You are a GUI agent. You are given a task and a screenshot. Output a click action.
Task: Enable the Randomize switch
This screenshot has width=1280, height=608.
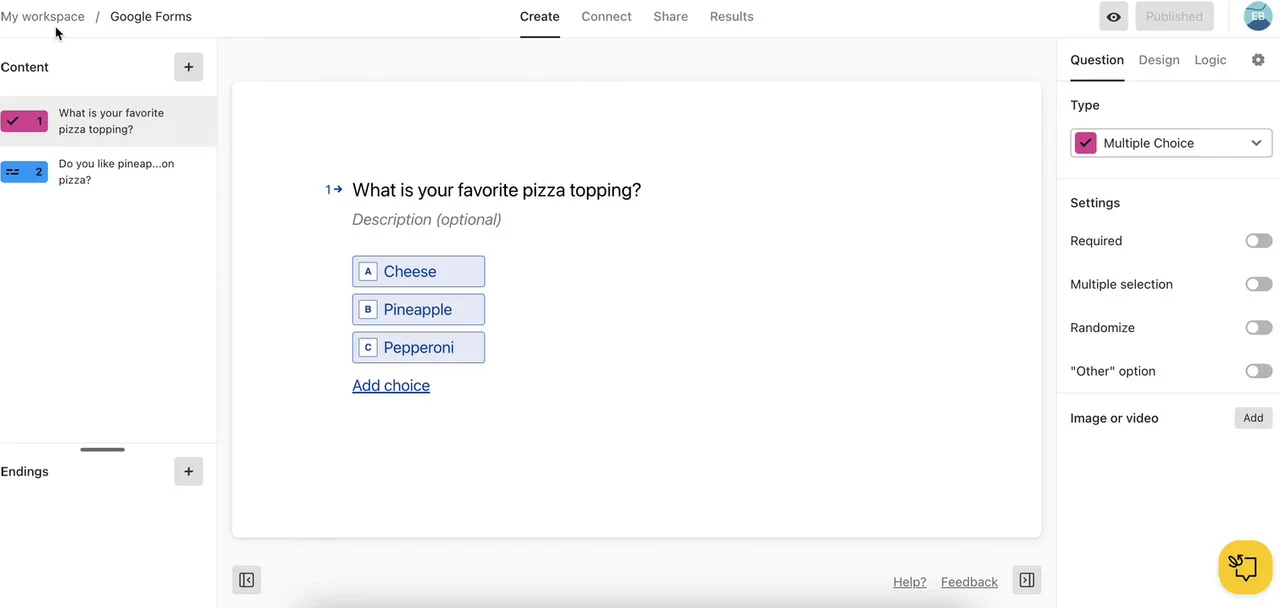1258,328
